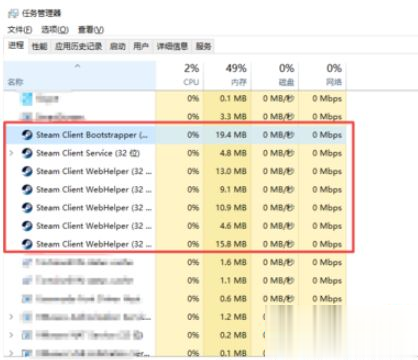Viewport: 418px width, 360px height.
Task: Click the 1.6 MB memory value
Action: [x=233, y=262]
